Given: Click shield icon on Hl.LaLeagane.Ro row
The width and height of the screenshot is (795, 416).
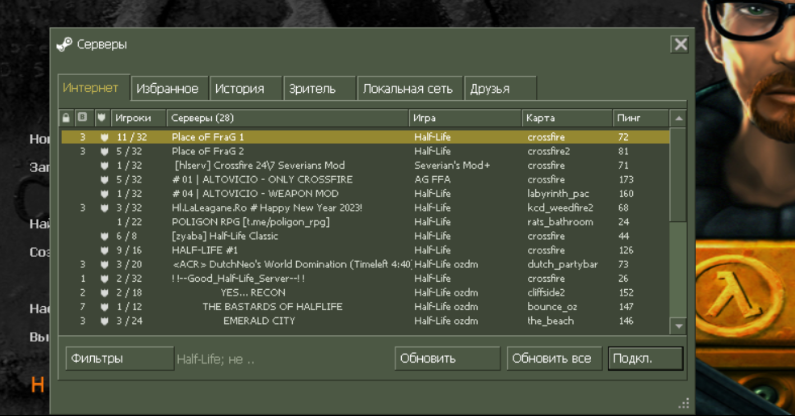Looking at the screenshot, I should click(x=104, y=207).
